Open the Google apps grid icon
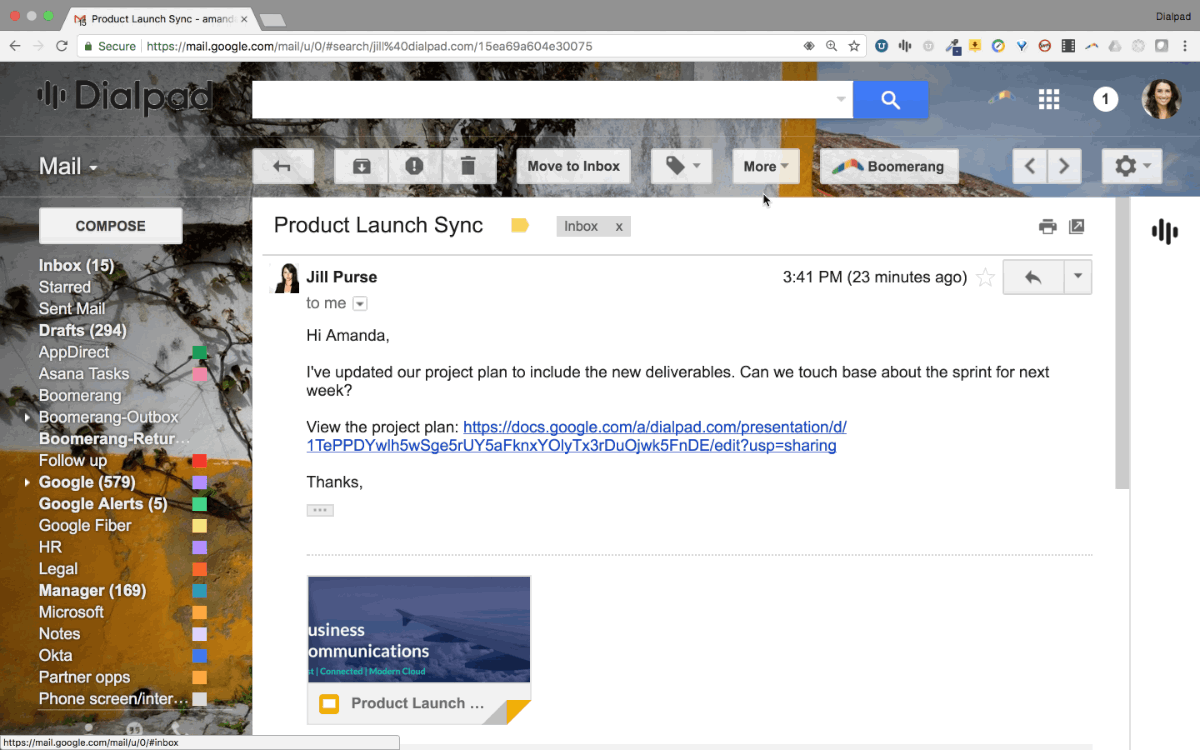Screen dimensions: 1200x750 (1048, 99)
